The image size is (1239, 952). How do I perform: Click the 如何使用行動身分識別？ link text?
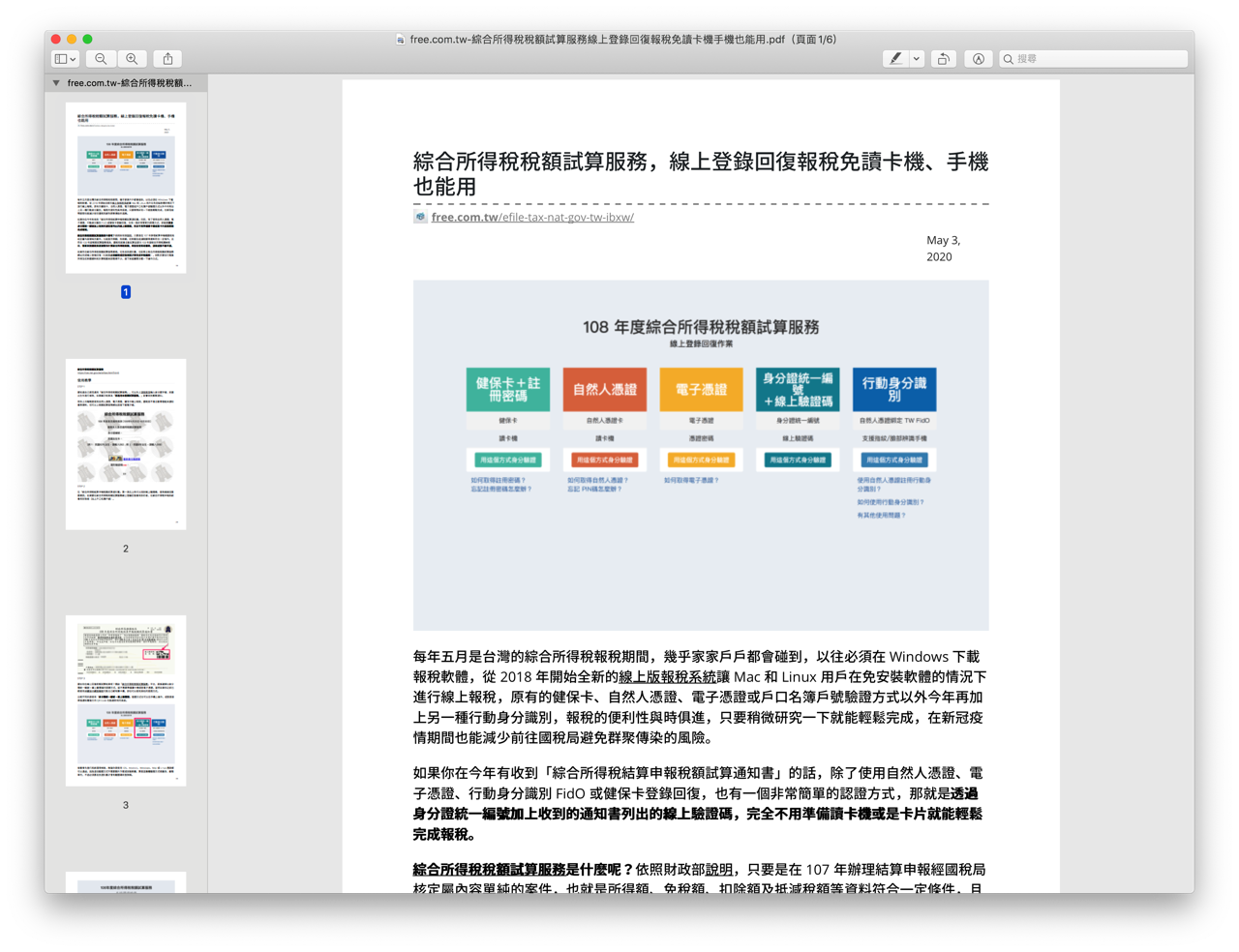[x=891, y=502]
